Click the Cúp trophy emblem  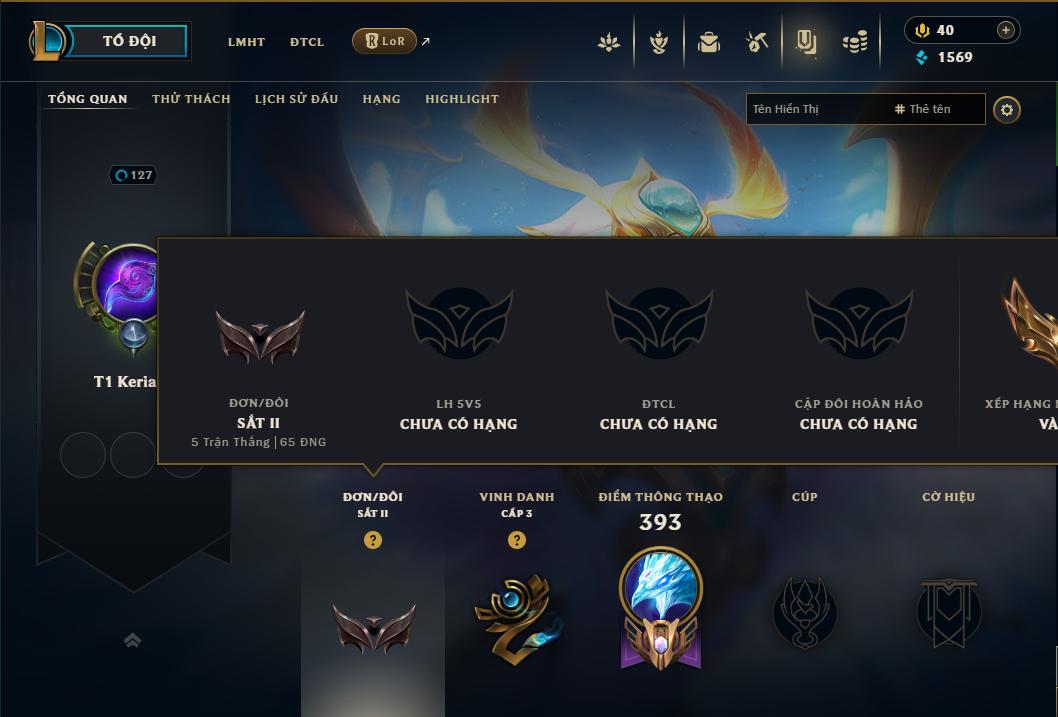coord(804,612)
